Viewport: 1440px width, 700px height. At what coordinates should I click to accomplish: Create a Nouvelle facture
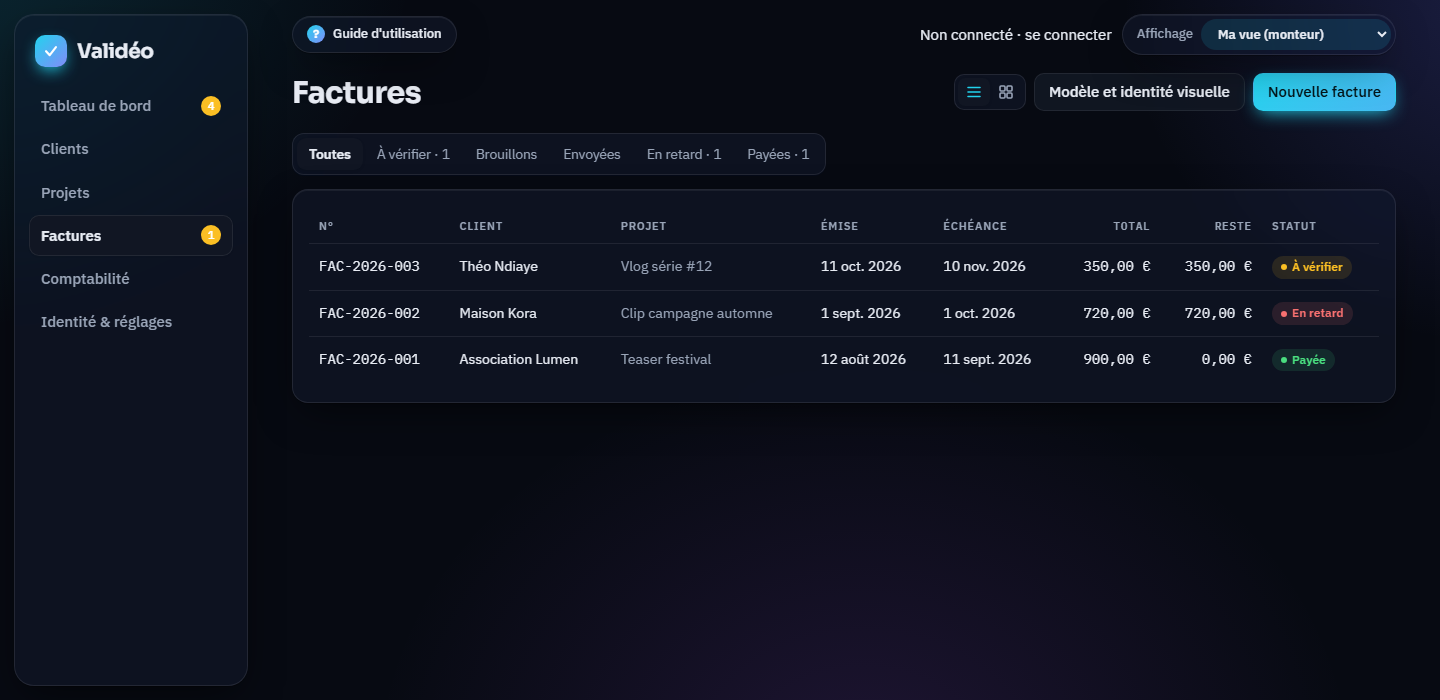(x=1324, y=92)
